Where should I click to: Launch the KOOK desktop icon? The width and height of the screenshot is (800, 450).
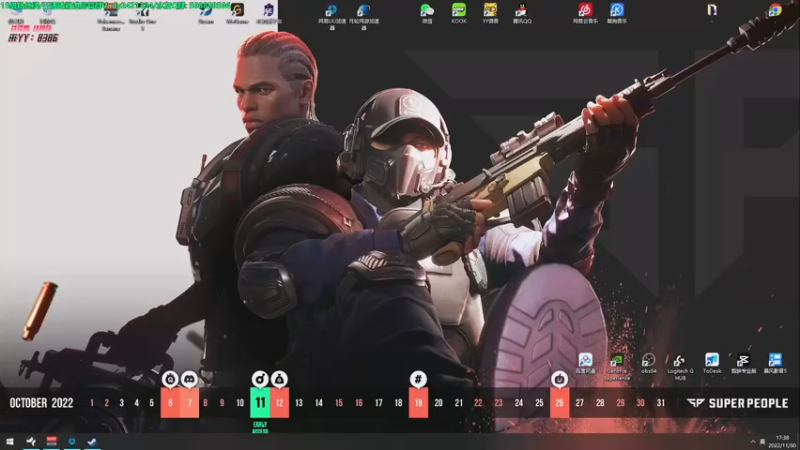pyautogui.click(x=459, y=14)
